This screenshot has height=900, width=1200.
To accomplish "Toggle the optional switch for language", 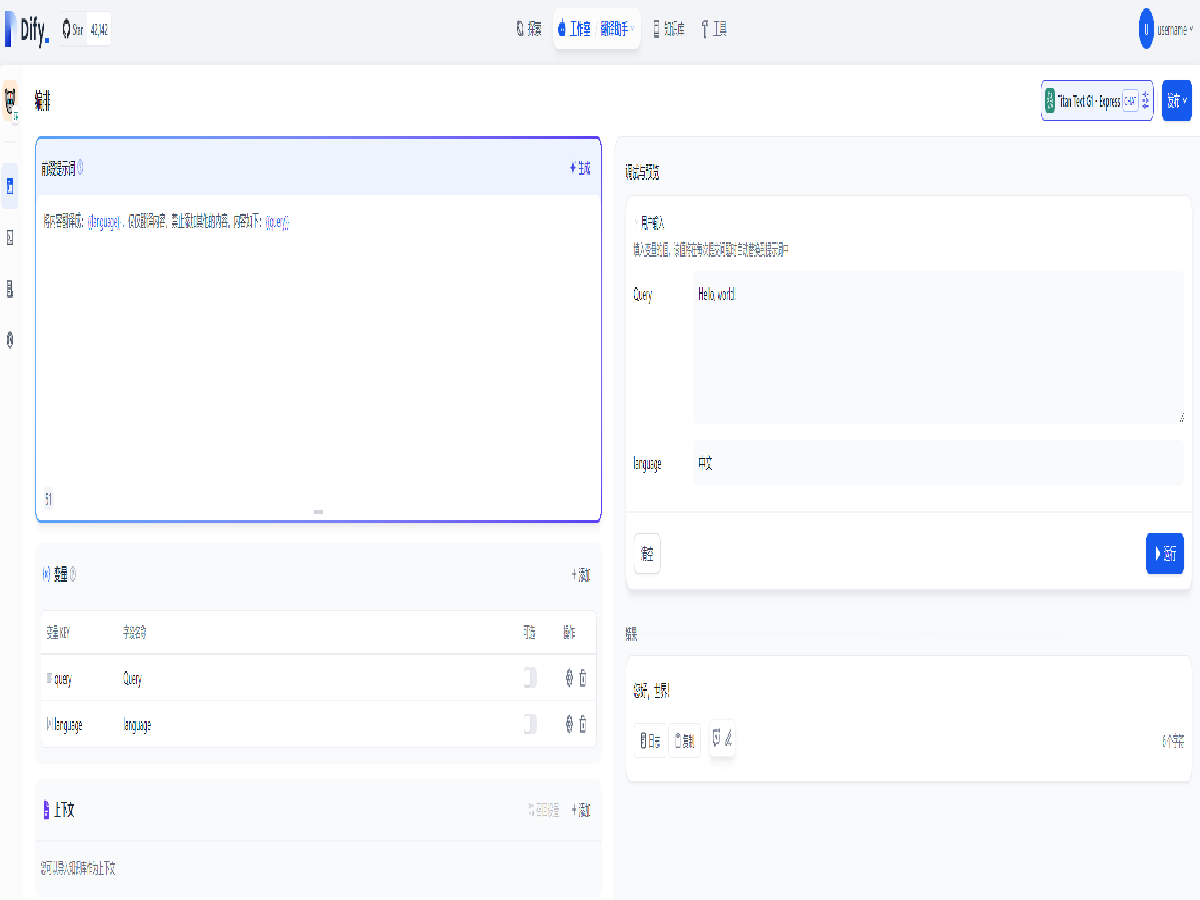I will 529,724.
